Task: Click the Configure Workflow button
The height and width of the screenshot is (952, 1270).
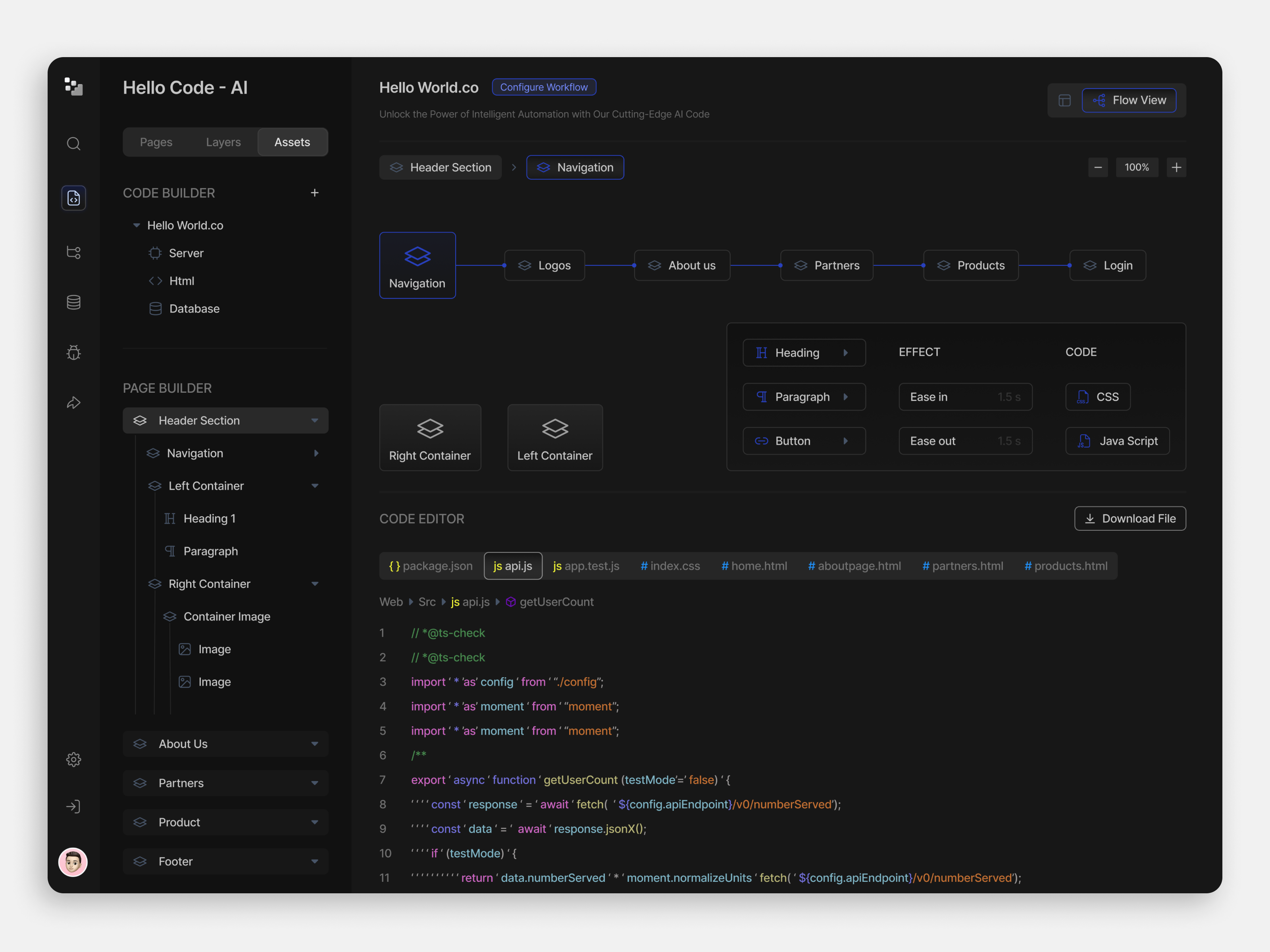Action: tap(544, 86)
